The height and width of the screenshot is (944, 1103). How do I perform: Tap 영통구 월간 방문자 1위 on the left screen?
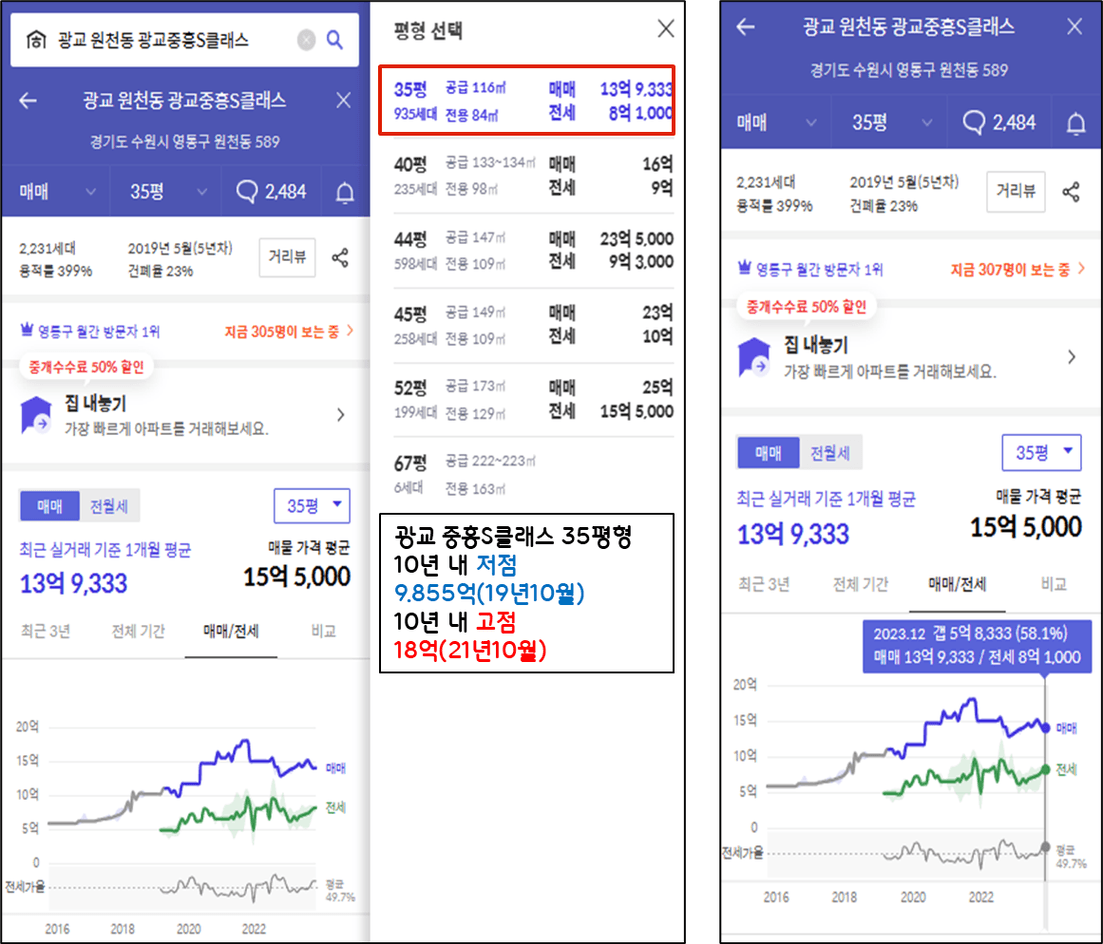(99, 331)
